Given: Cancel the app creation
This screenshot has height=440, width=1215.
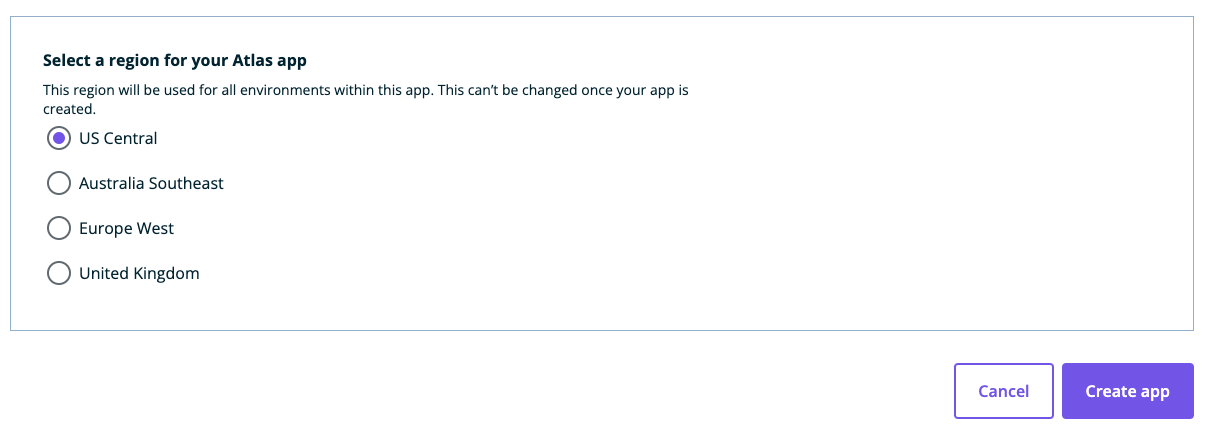Looking at the screenshot, I should pyautogui.click(x=1004, y=391).
